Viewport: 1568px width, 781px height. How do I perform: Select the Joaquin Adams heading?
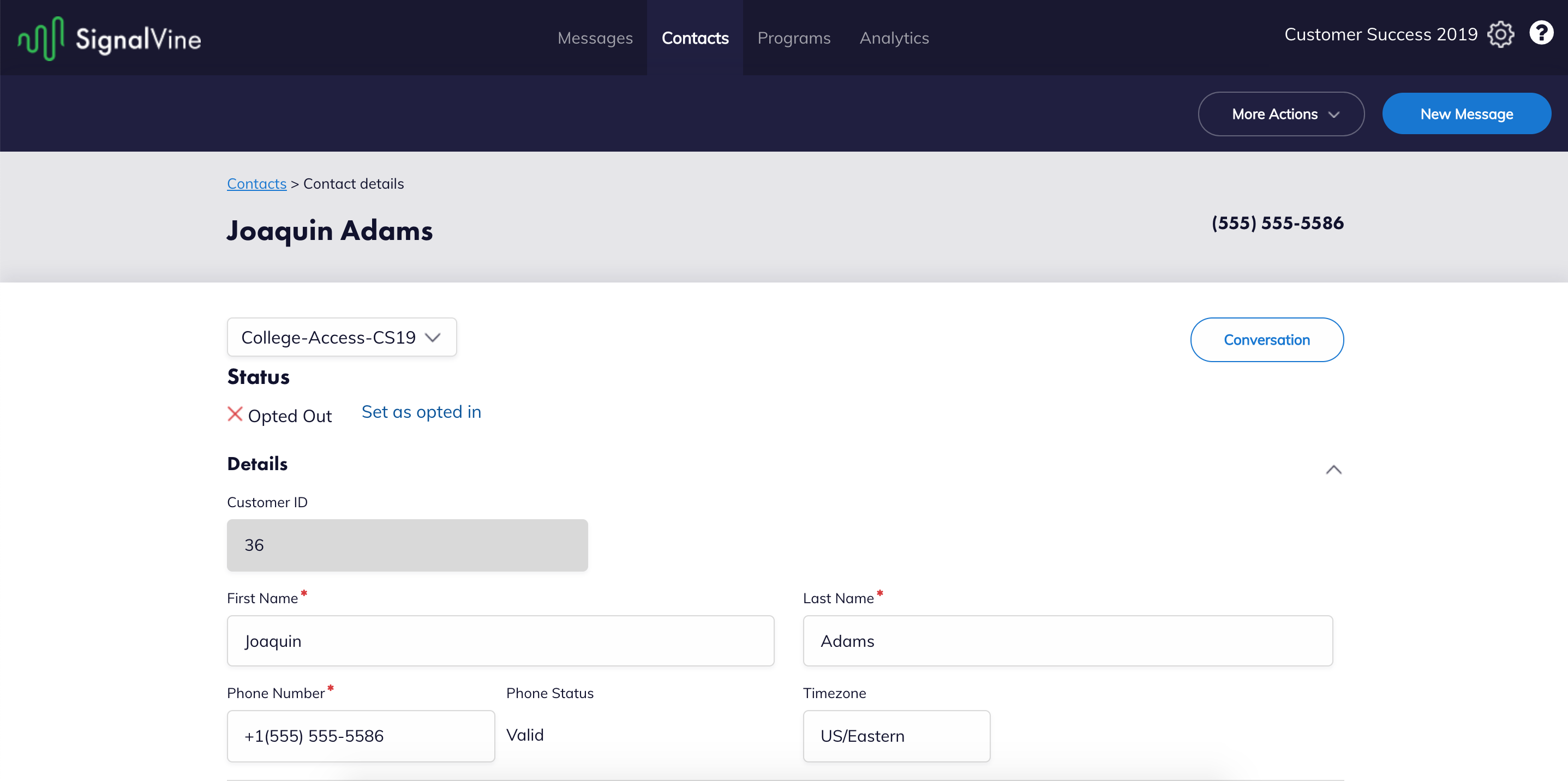[x=330, y=231]
